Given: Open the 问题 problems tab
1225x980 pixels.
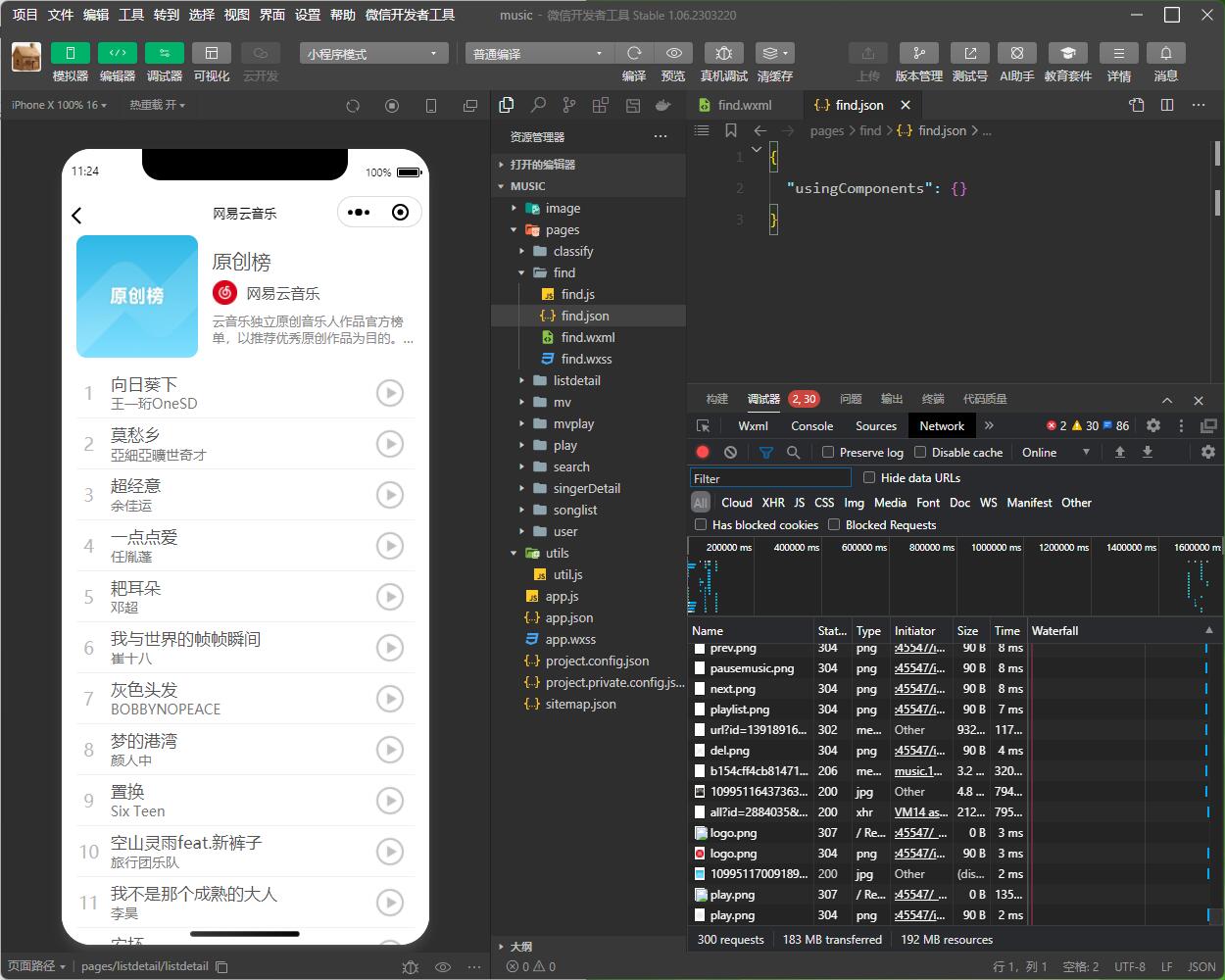Looking at the screenshot, I should pos(851,399).
